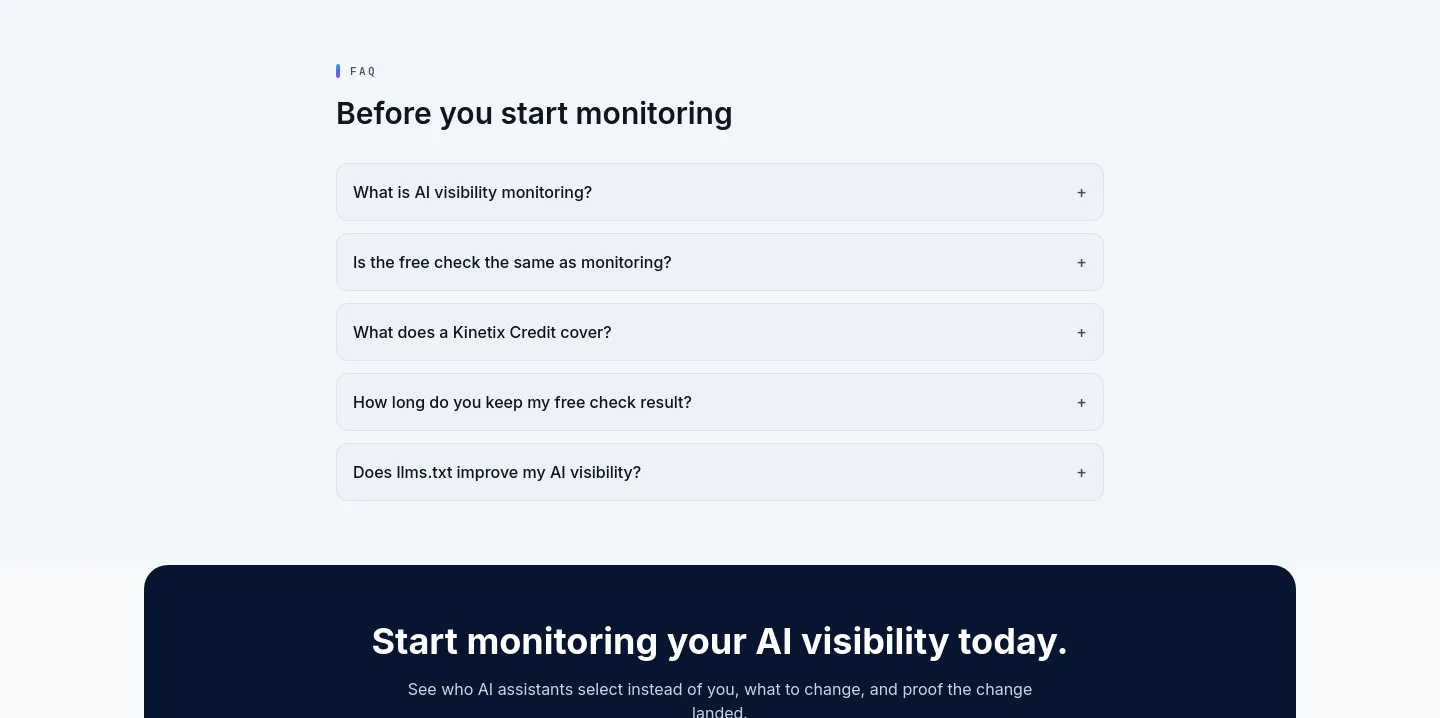Click the word "monitoring" in the page heading
The image size is (1440, 718).
654,114
